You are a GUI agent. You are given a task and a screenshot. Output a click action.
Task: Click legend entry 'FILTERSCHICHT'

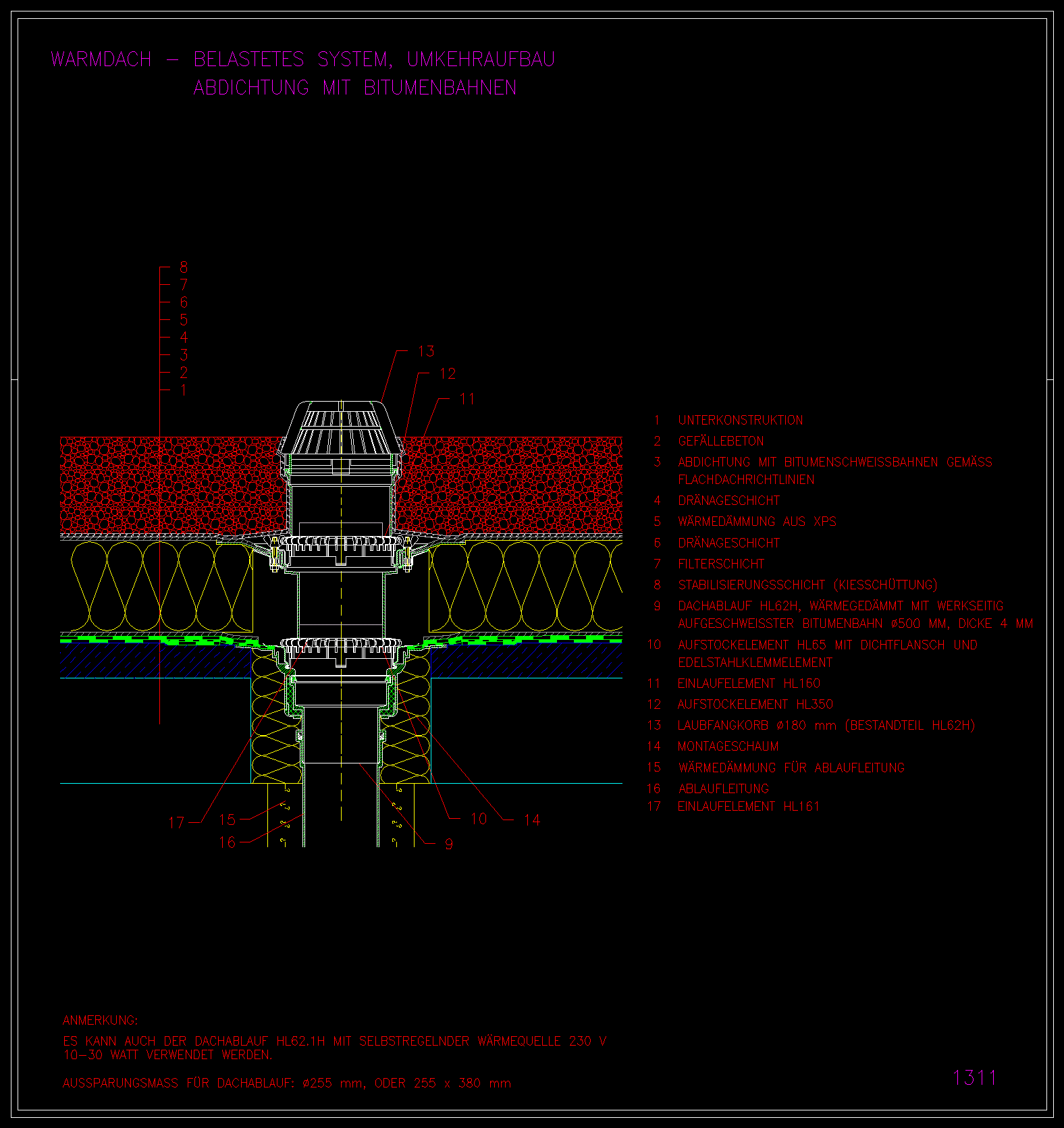pyautogui.click(x=721, y=564)
